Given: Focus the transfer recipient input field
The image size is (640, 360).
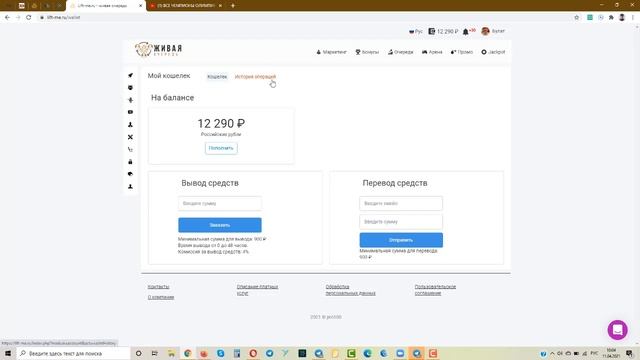Looking at the screenshot, I should [x=401, y=203].
